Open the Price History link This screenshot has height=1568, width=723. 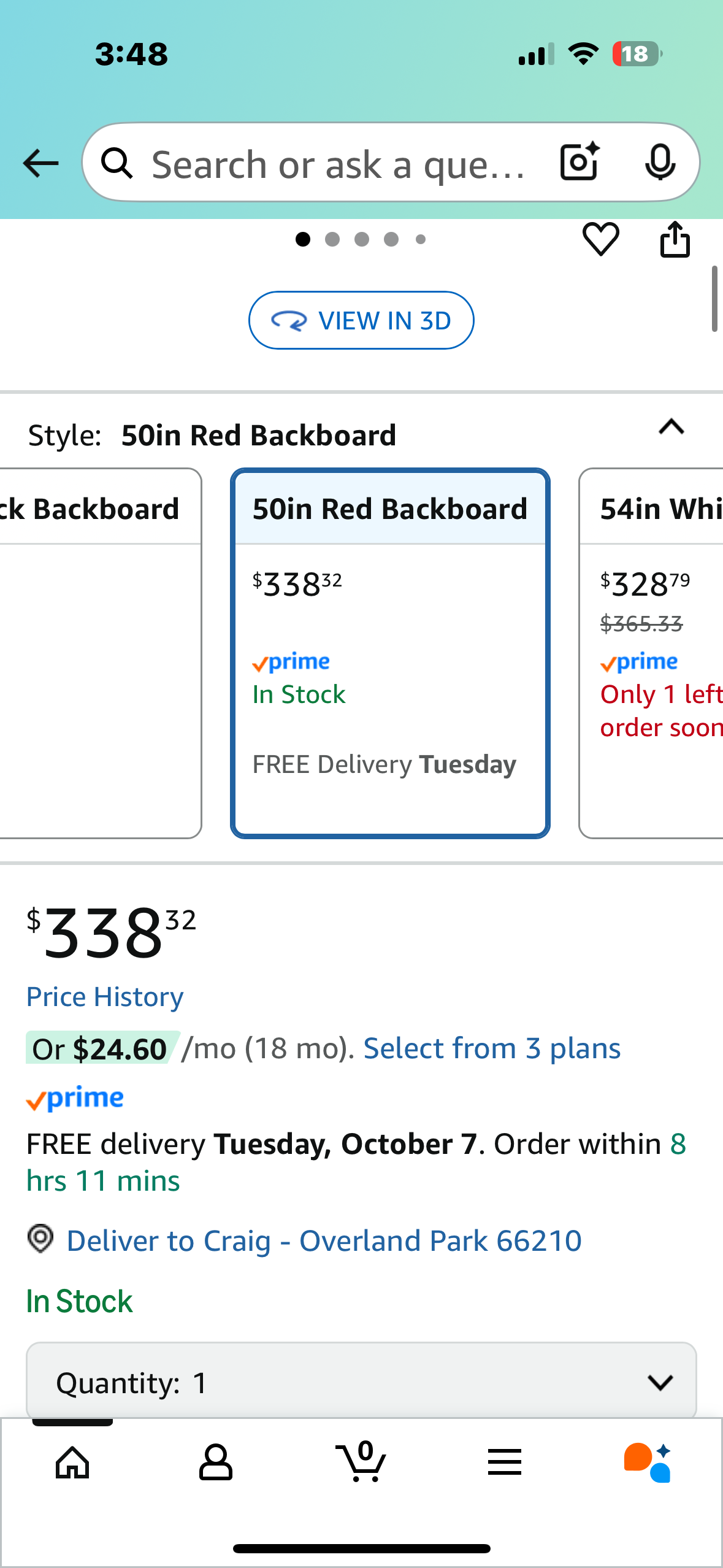coord(105,997)
